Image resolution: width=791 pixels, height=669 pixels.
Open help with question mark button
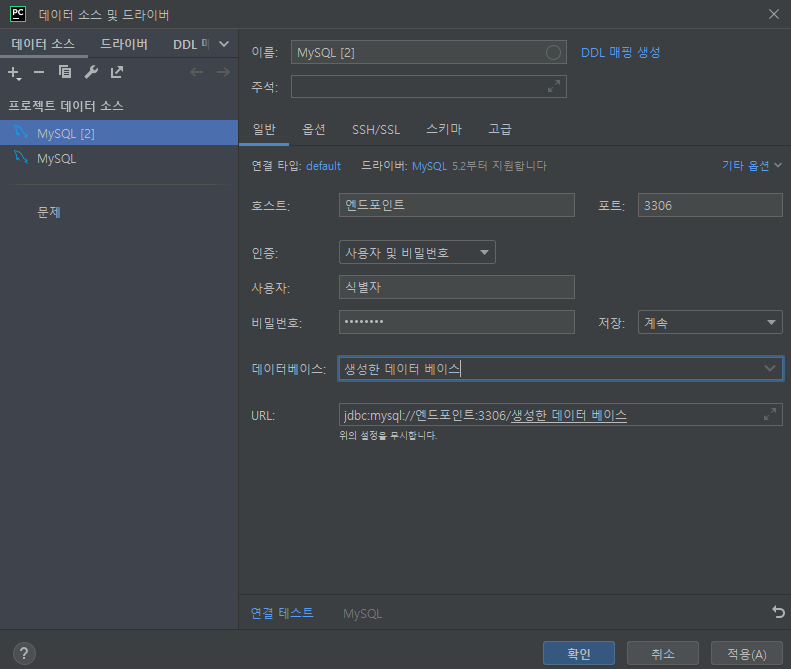pos(24,653)
